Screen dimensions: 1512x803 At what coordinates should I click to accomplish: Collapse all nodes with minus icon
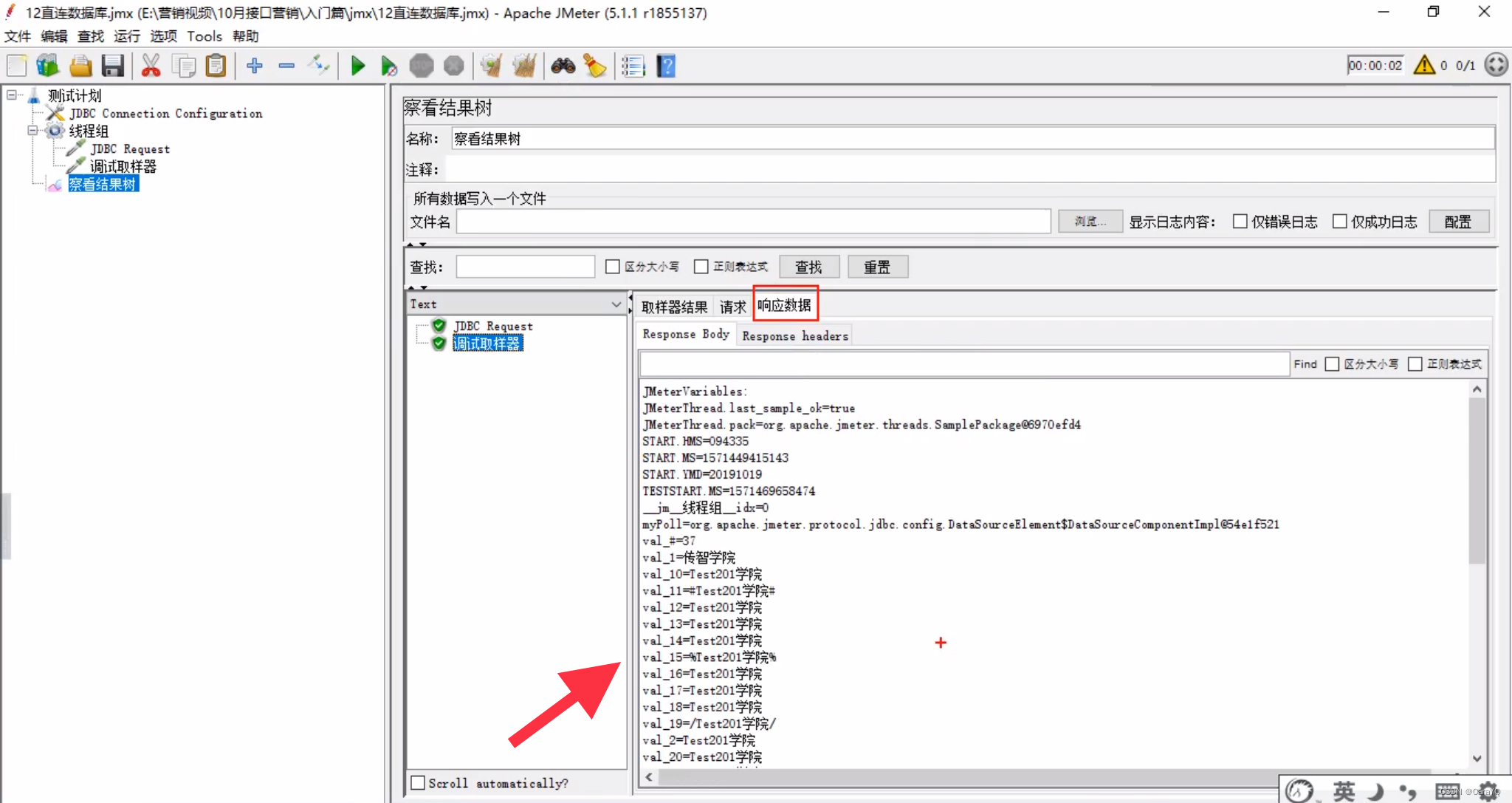tap(286, 66)
